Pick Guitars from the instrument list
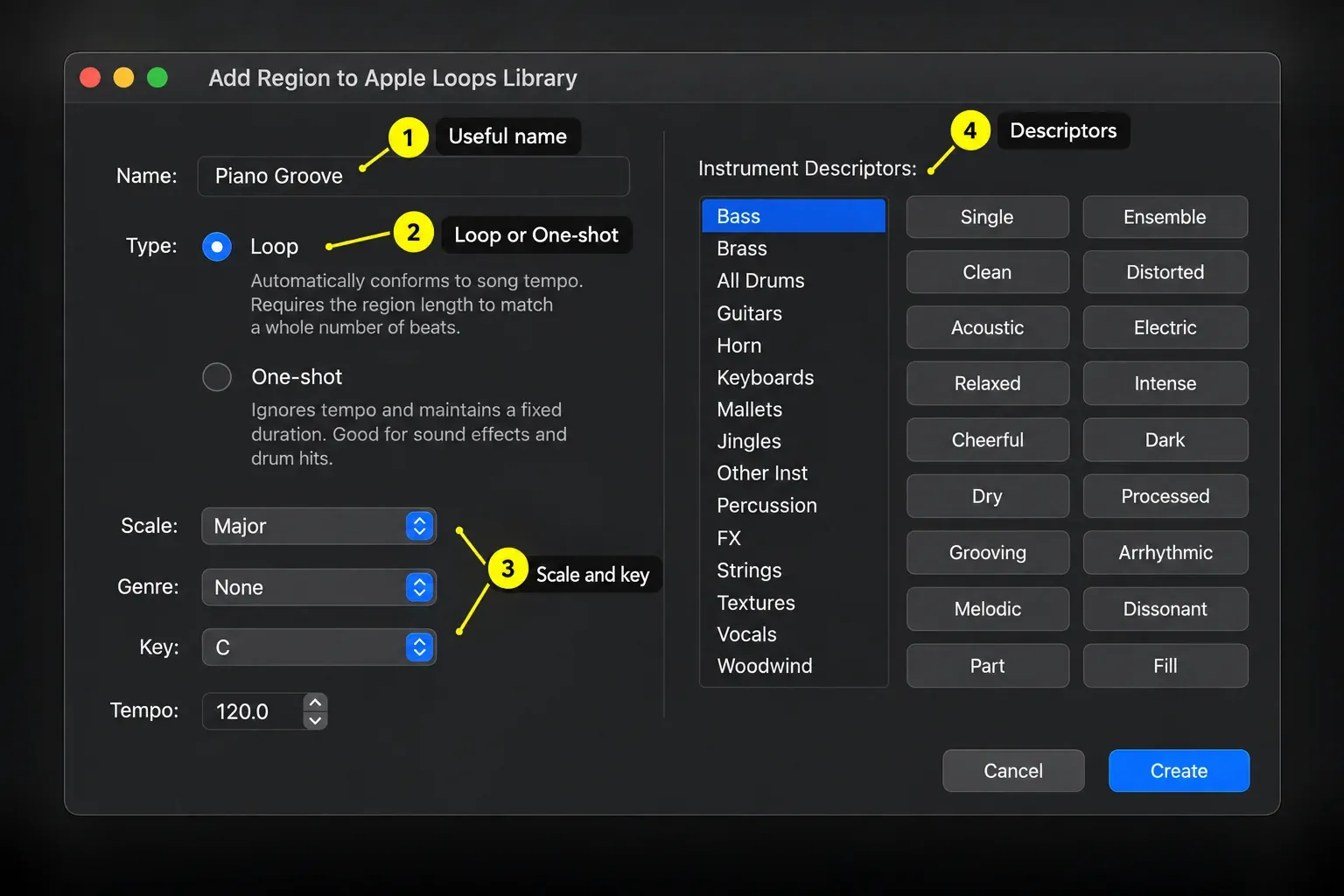1344x896 pixels. (794, 313)
